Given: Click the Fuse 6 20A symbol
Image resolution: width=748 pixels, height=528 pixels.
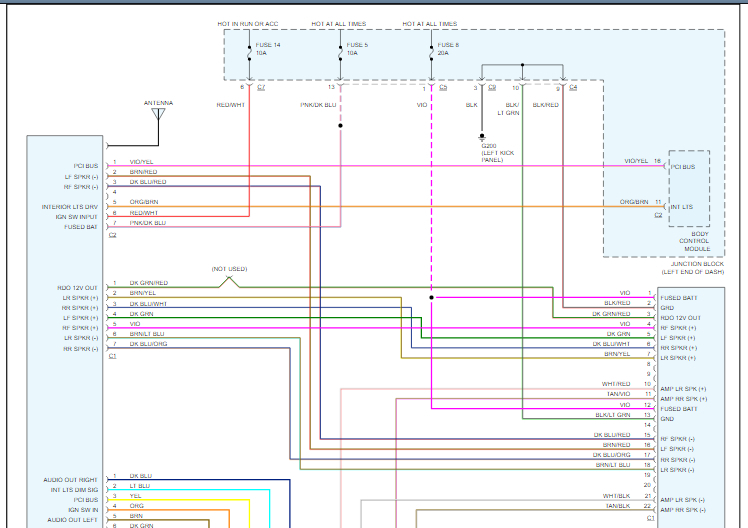Looking at the screenshot, I should tap(431, 49).
